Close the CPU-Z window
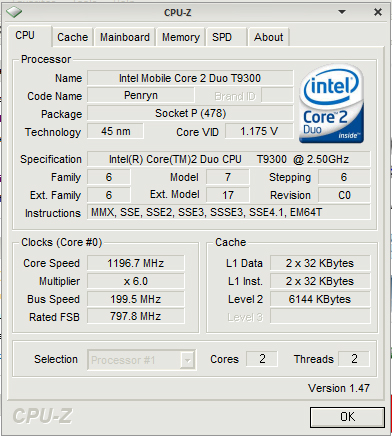This screenshot has width=392, height=436. (x=378, y=12)
